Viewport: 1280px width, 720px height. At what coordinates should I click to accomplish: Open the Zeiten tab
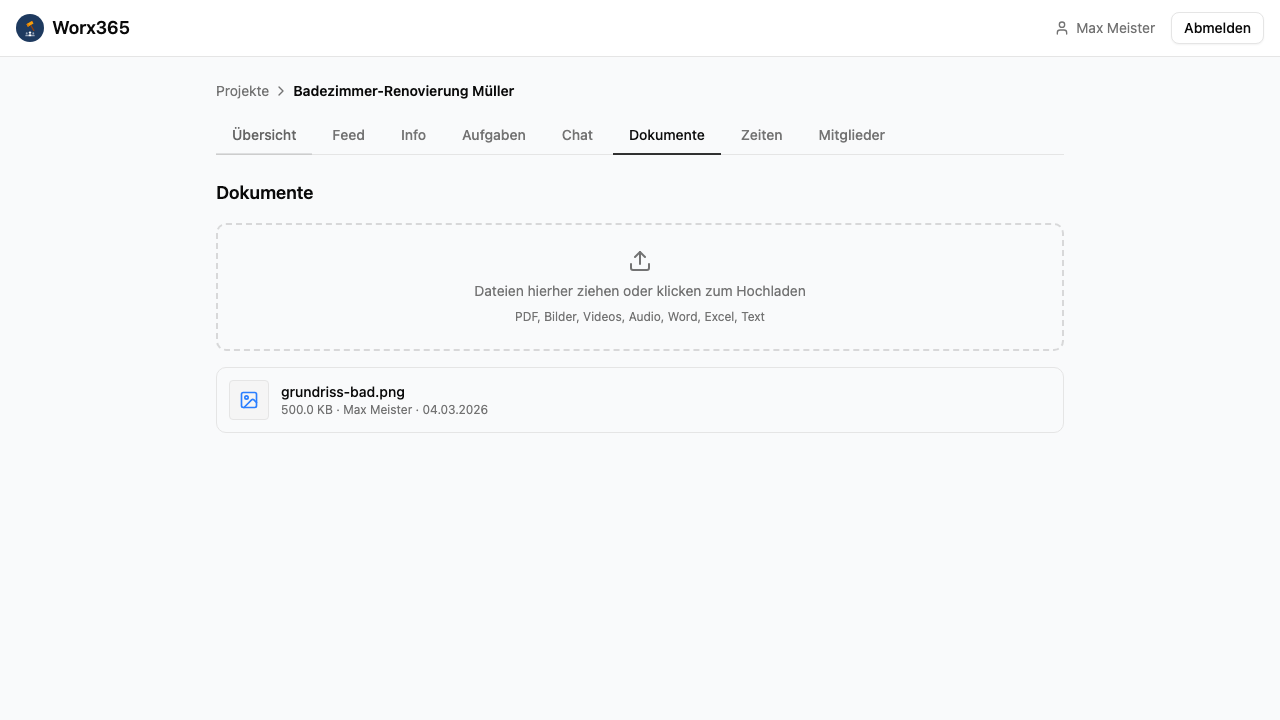[761, 135]
